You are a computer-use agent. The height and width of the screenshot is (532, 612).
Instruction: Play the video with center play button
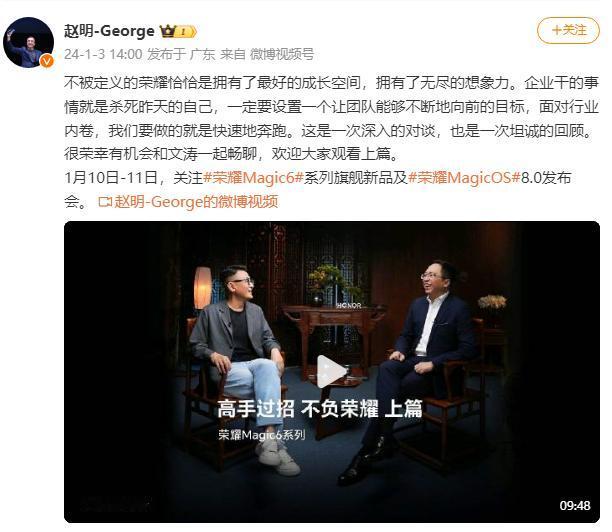coord(331,372)
